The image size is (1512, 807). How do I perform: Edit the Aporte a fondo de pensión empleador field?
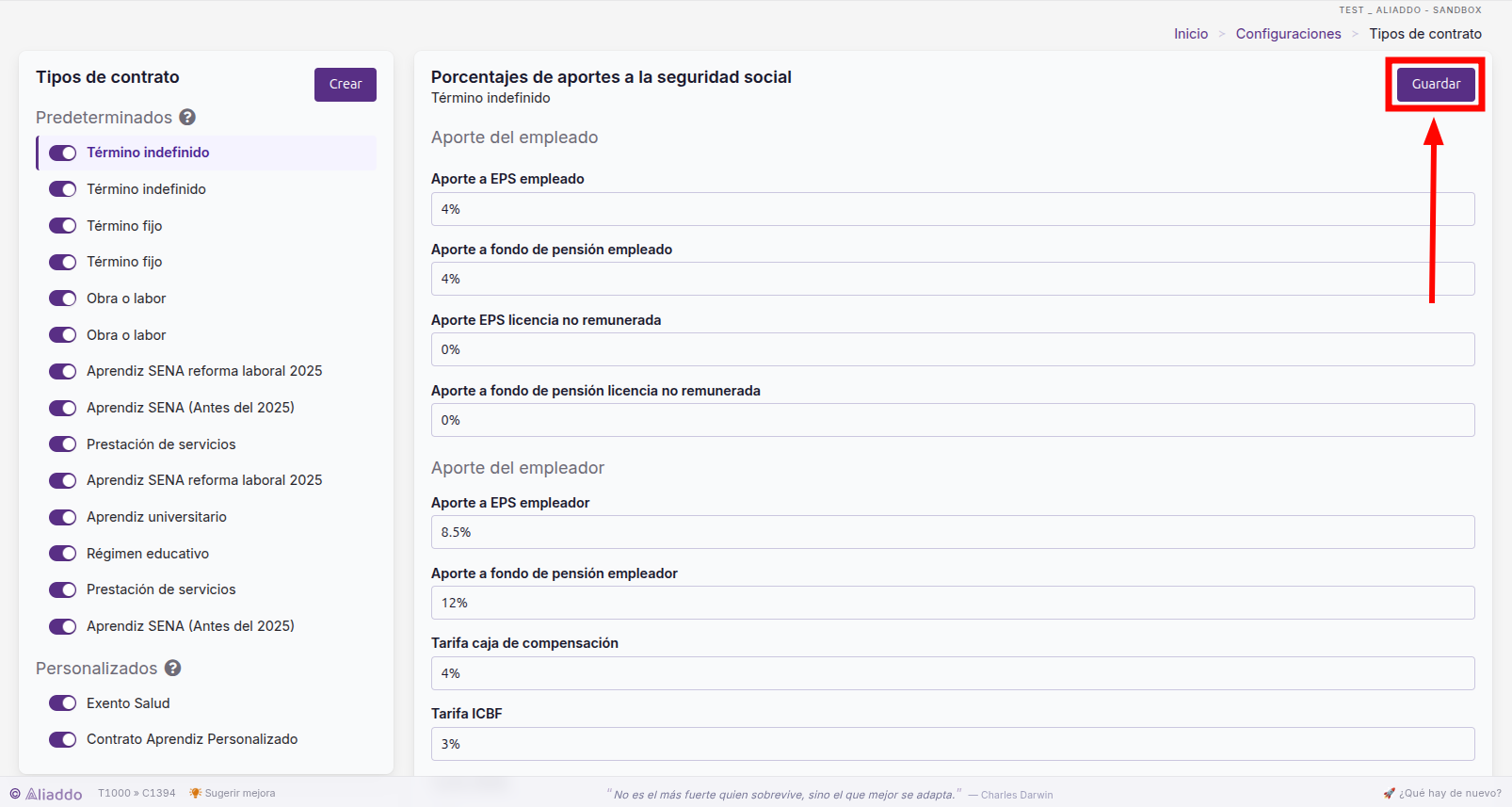[953, 603]
